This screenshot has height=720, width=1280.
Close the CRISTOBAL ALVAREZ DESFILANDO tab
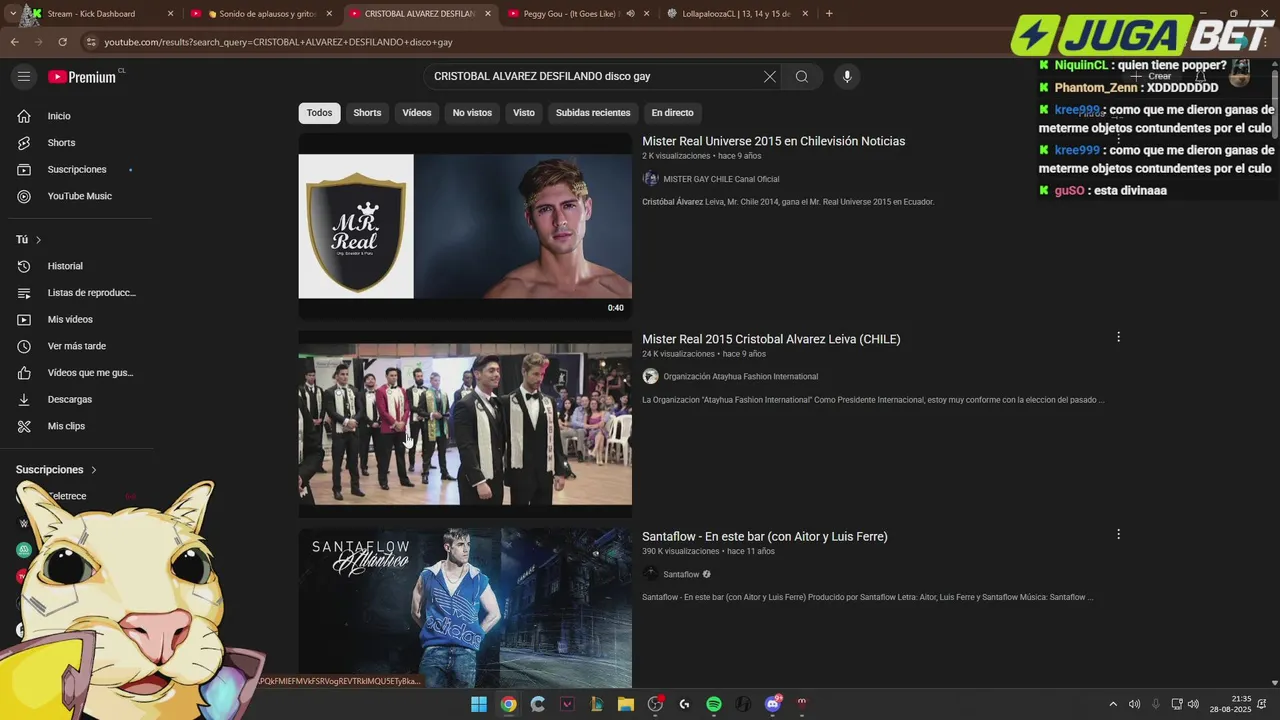(x=487, y=14)
